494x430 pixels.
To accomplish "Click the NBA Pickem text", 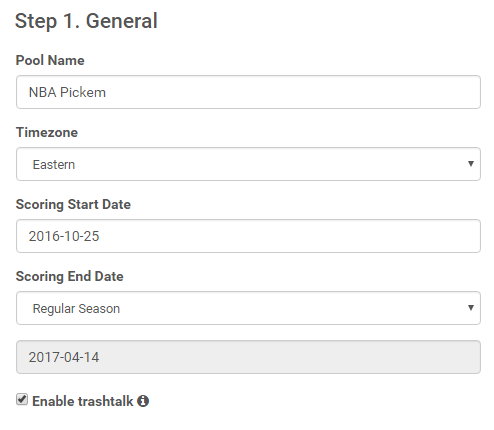I will point(67,92).
